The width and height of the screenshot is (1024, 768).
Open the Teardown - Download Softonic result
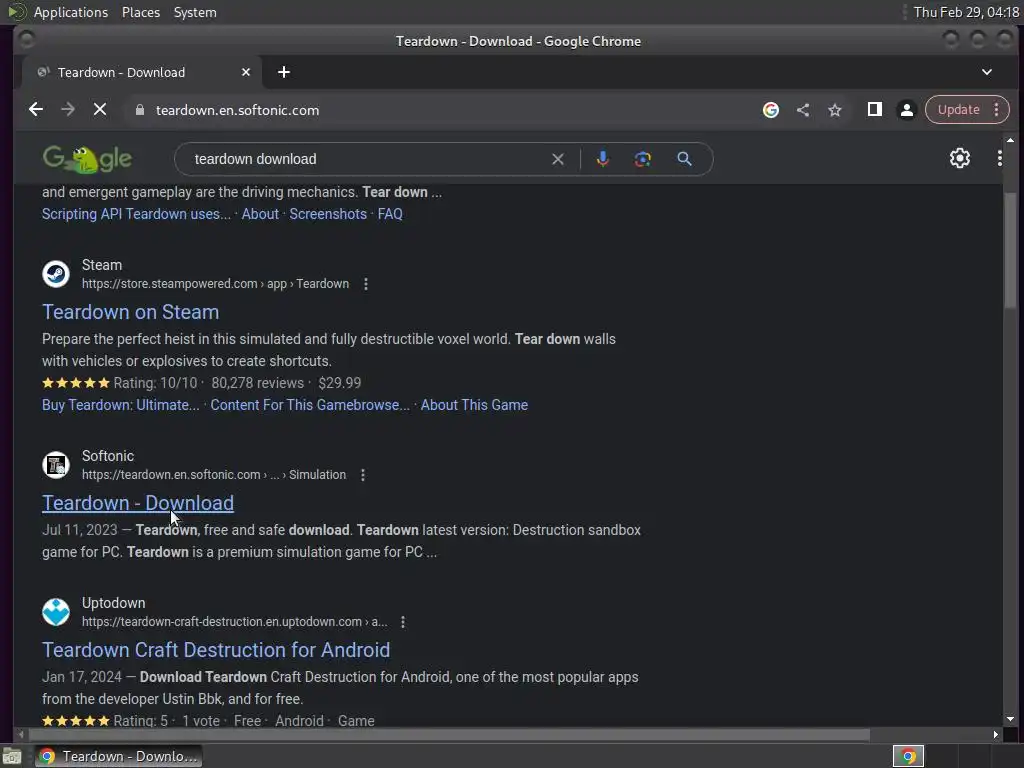[138, 503]
